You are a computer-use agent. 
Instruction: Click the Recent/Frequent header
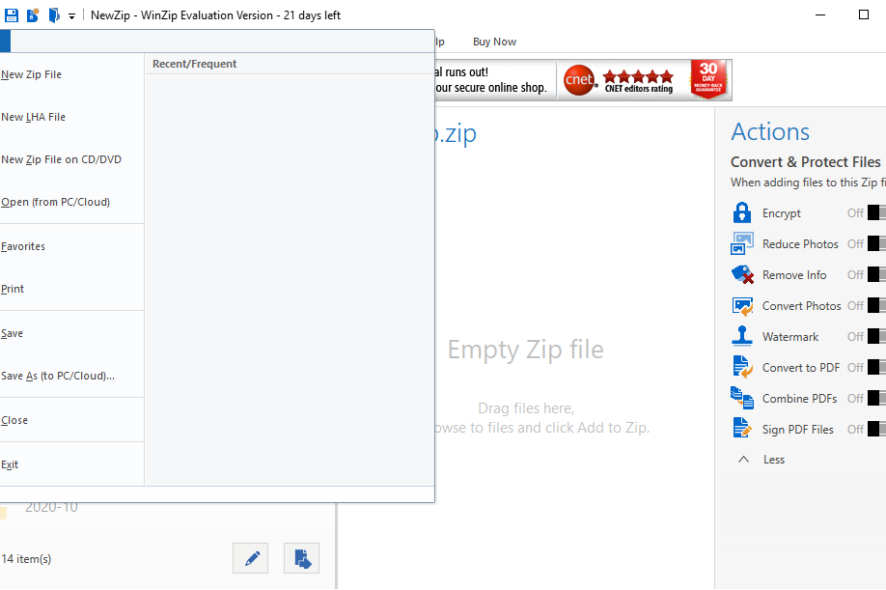[194, 64]
